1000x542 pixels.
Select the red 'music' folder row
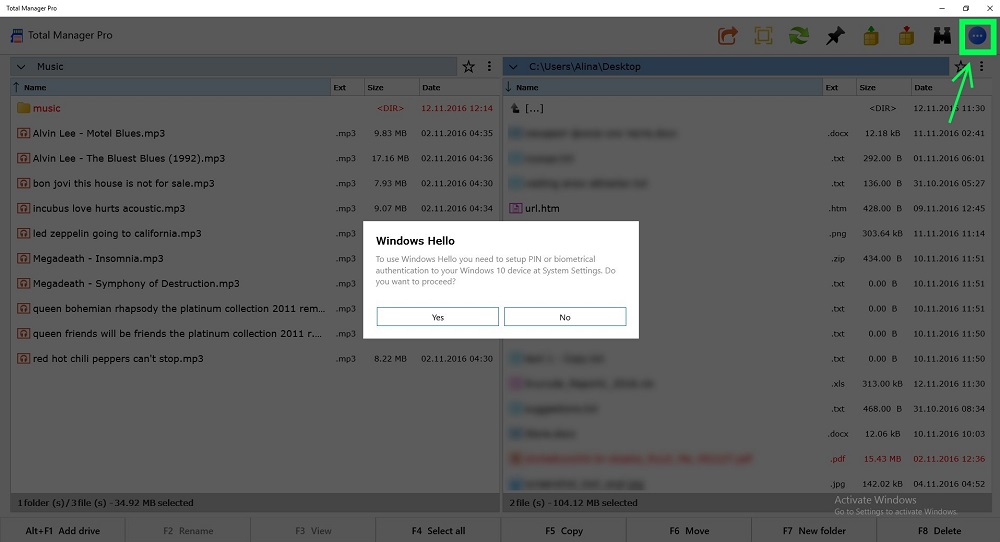255,108
